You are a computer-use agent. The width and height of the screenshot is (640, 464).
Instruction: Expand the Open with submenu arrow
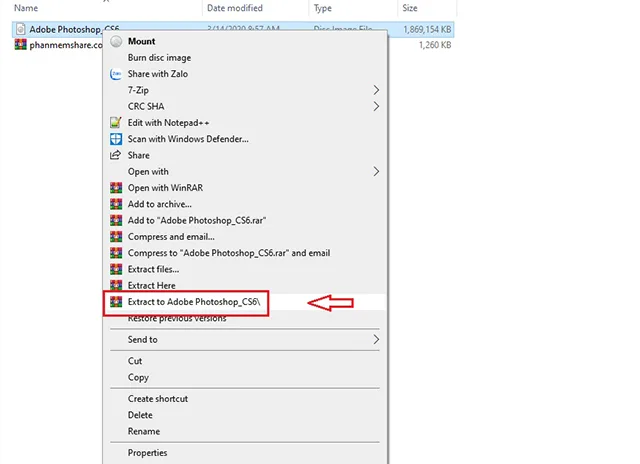tap(376, 171)
